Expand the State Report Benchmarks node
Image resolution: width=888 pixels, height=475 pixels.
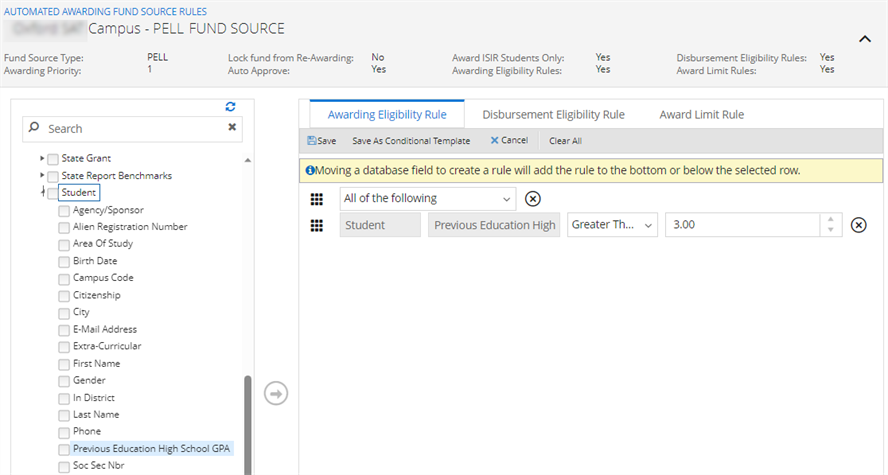pos(42,175)
